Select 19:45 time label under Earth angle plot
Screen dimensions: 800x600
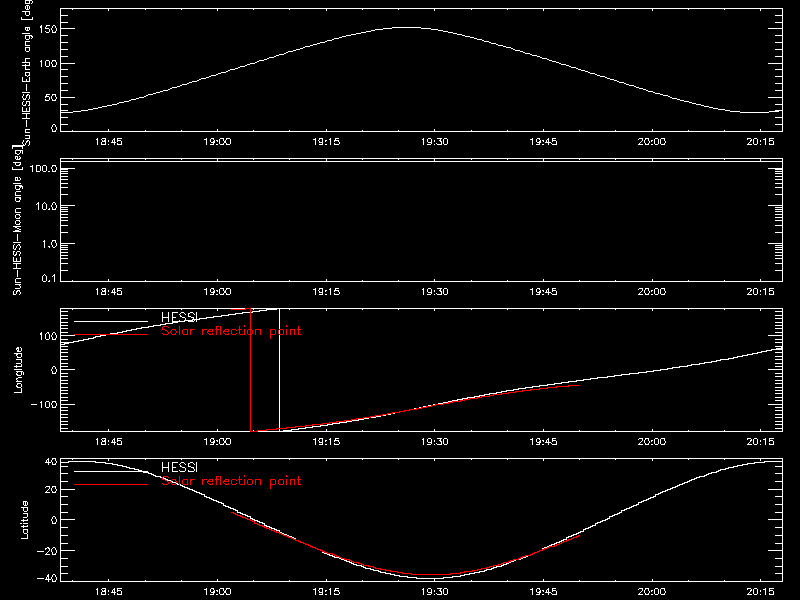click(x=543, y=142)
